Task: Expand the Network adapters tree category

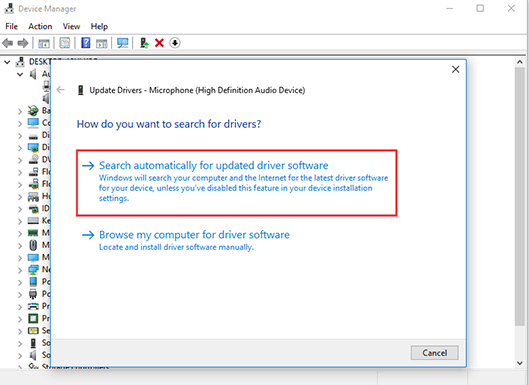Action: tap(20, 270)
